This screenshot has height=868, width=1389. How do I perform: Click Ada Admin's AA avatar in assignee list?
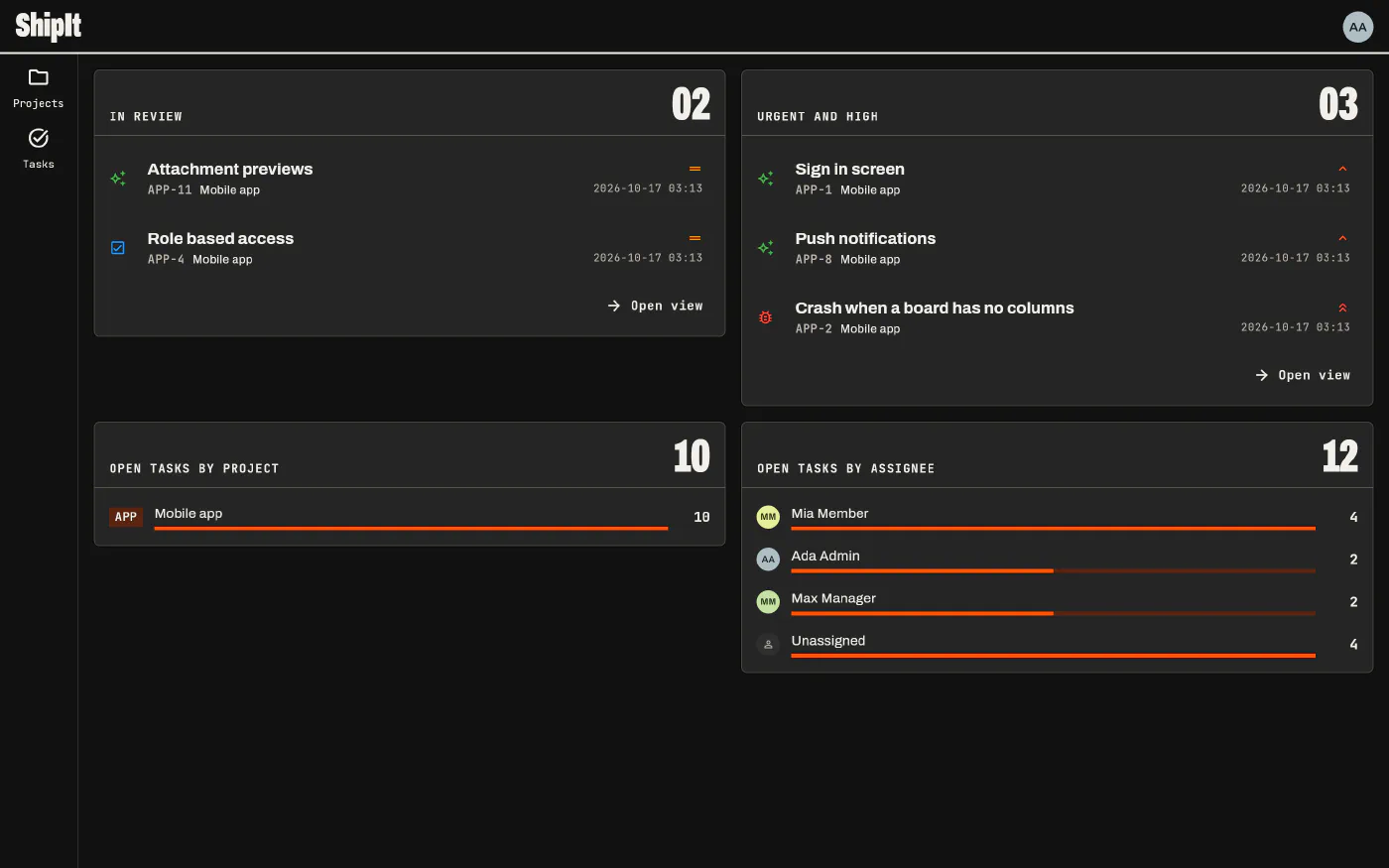pyautogui.click(x=768, y=559)
